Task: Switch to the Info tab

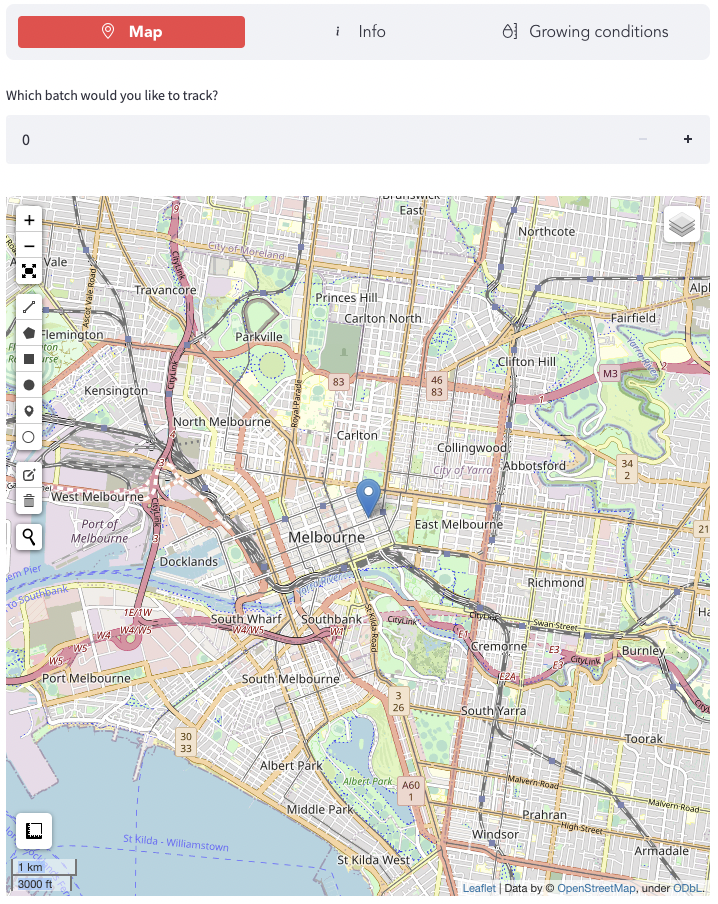Action: click(x=362, y=32)
